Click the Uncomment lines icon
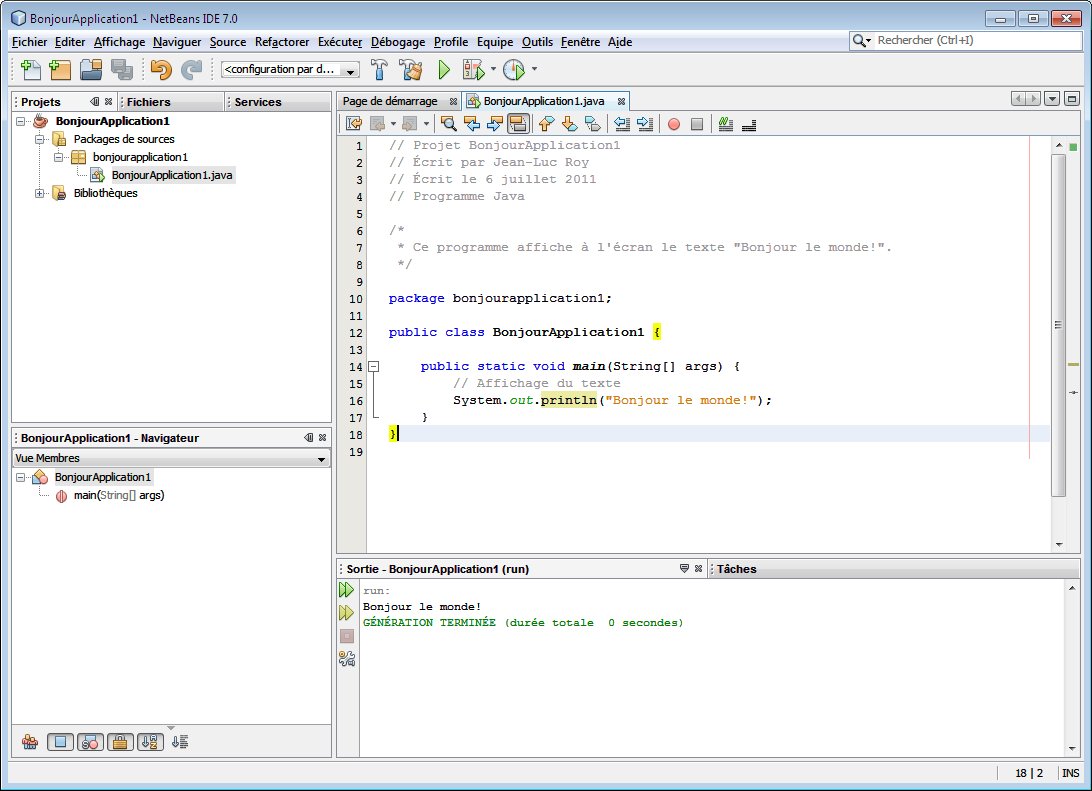The width and height of the screenshot is (1092, 791). (x=749, y=124)
